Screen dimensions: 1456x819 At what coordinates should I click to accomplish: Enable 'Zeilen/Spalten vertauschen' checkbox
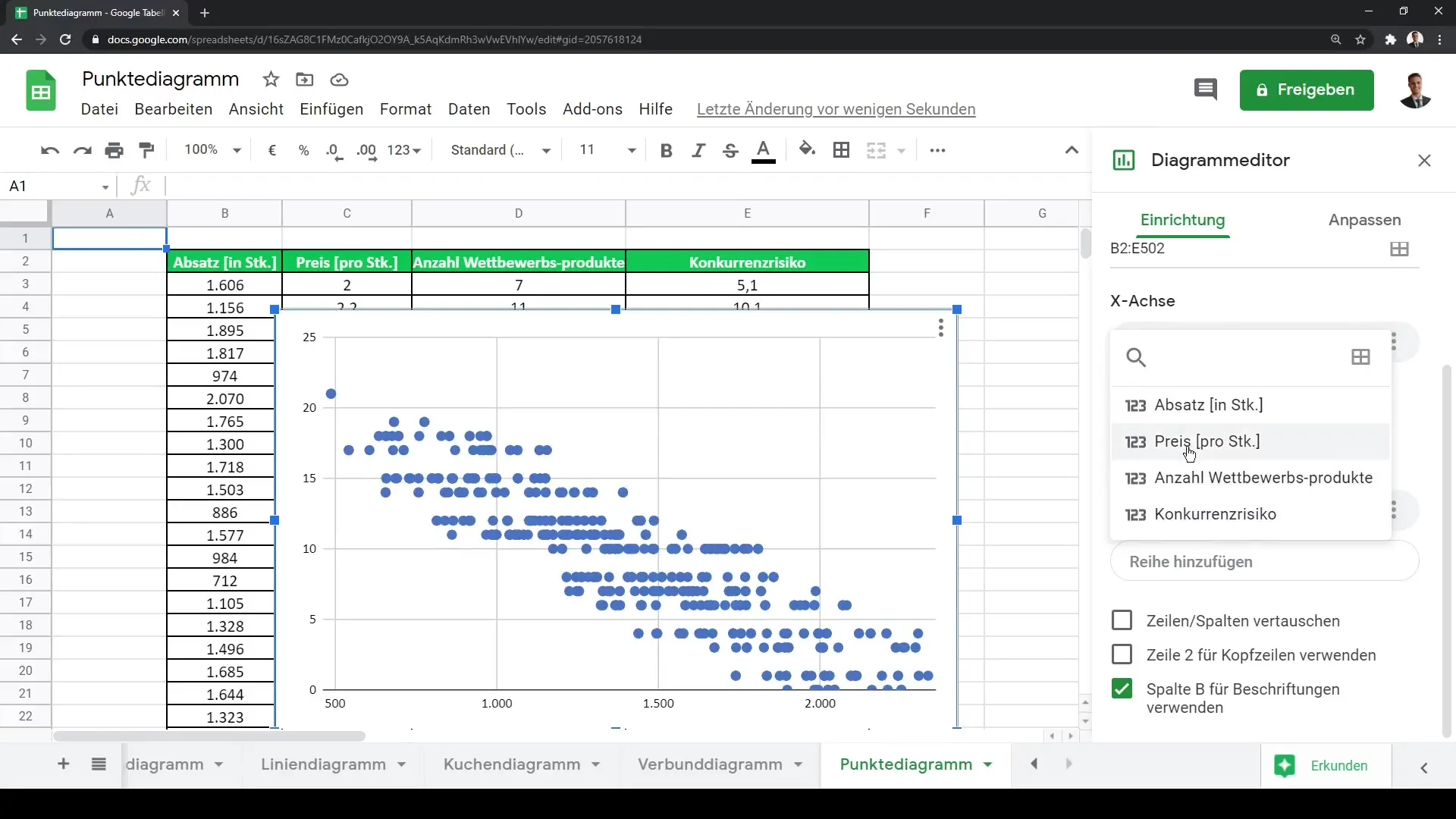point(1122,621)
